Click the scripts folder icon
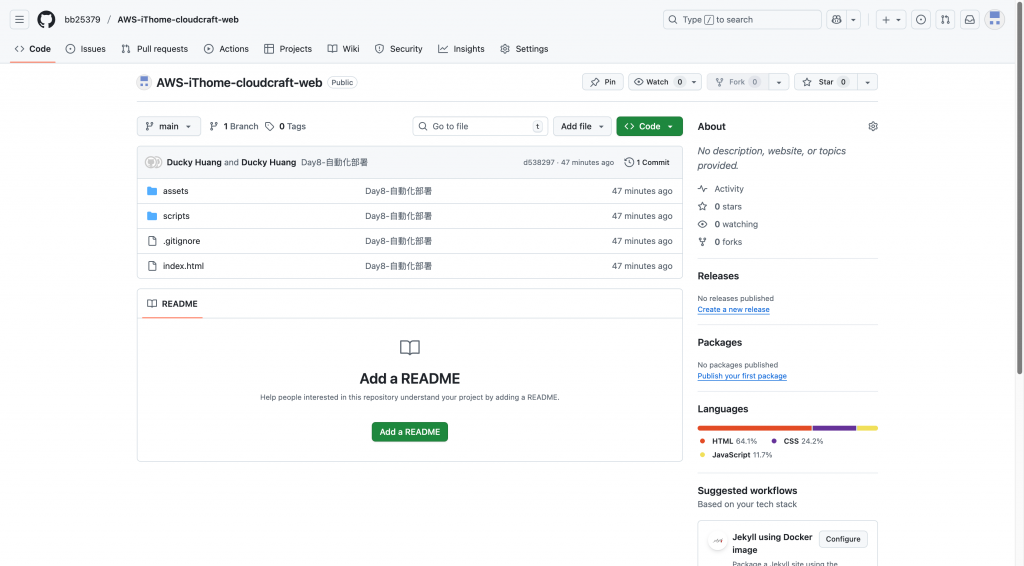1024x566 pixels. coord(152,215)
